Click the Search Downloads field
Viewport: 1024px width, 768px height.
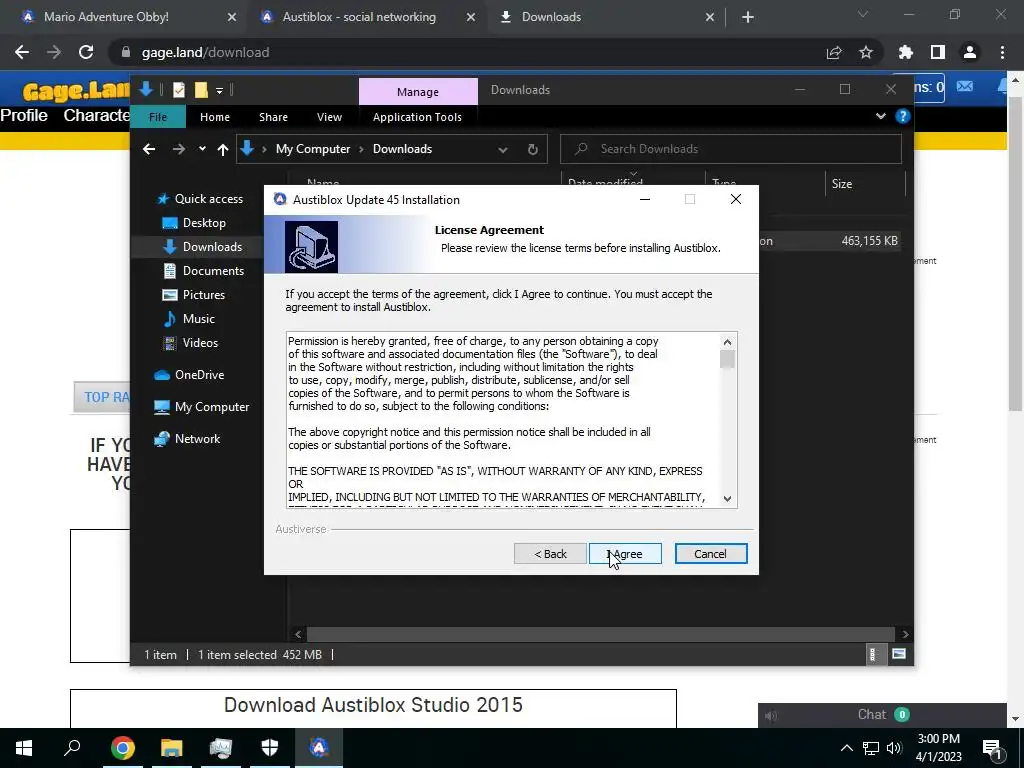[x=731, y=149]
